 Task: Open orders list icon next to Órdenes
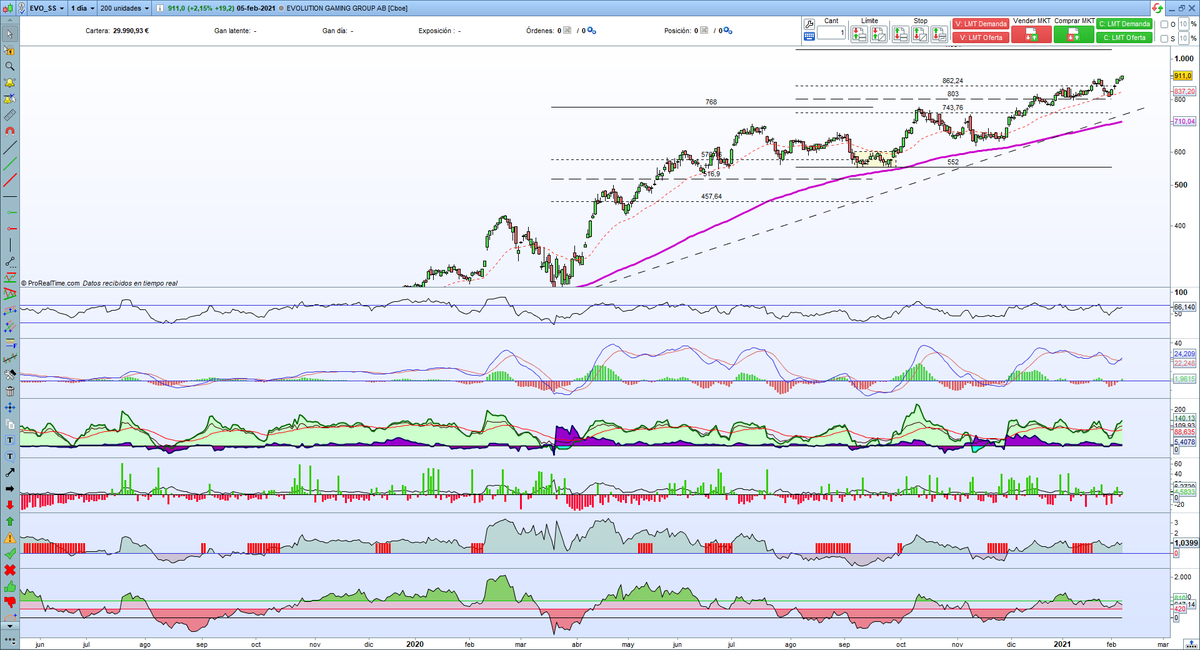click(x=567, y=30)
